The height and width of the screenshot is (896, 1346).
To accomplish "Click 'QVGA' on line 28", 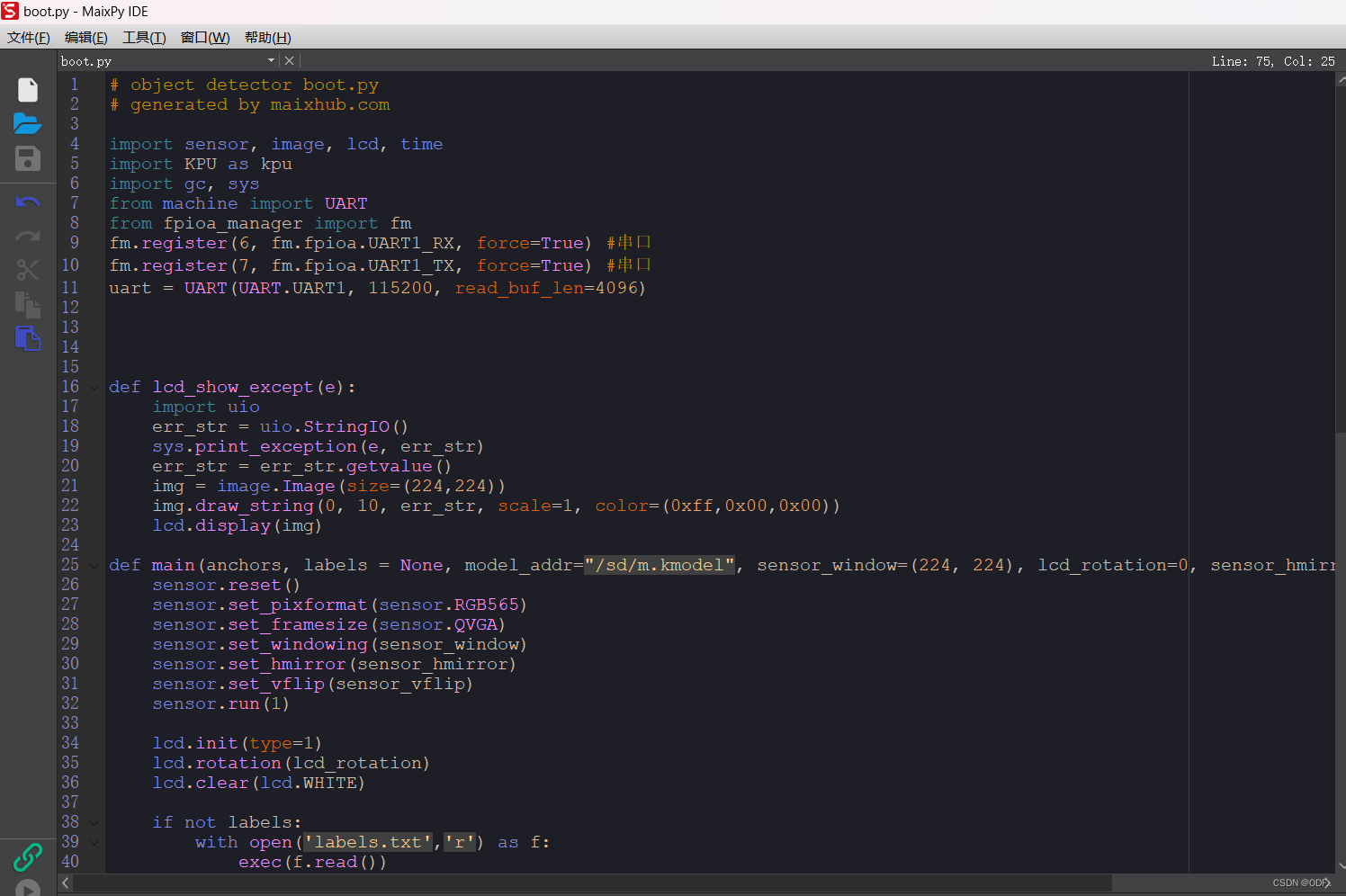I will coord(476,624).
